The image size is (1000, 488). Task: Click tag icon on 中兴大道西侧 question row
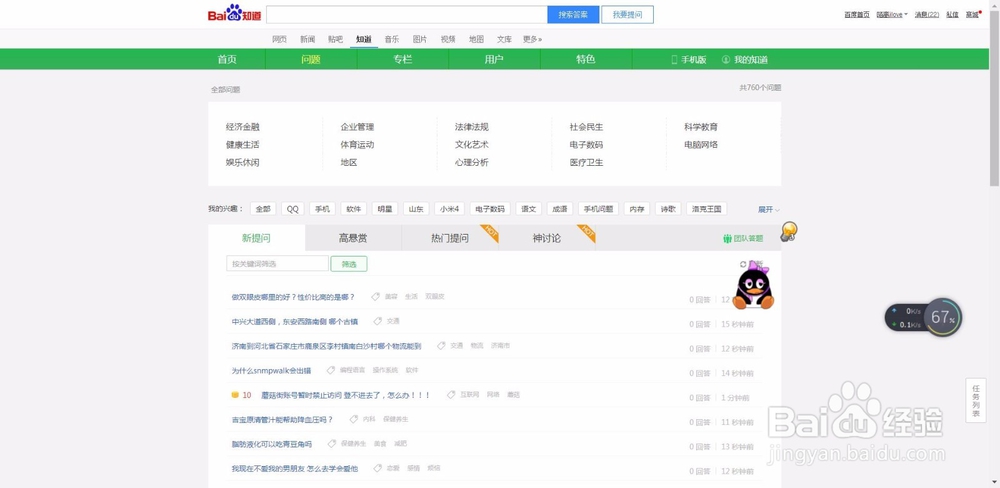378,321
